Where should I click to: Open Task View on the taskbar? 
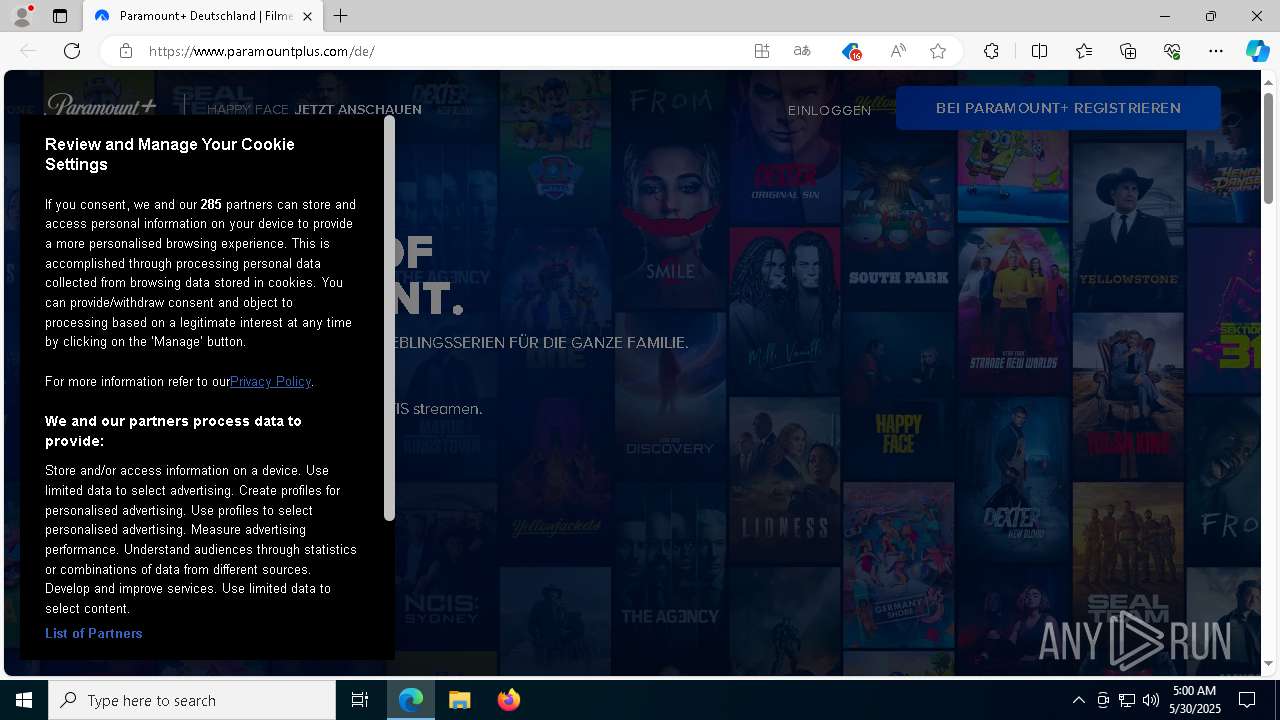(x=360, y=700)
